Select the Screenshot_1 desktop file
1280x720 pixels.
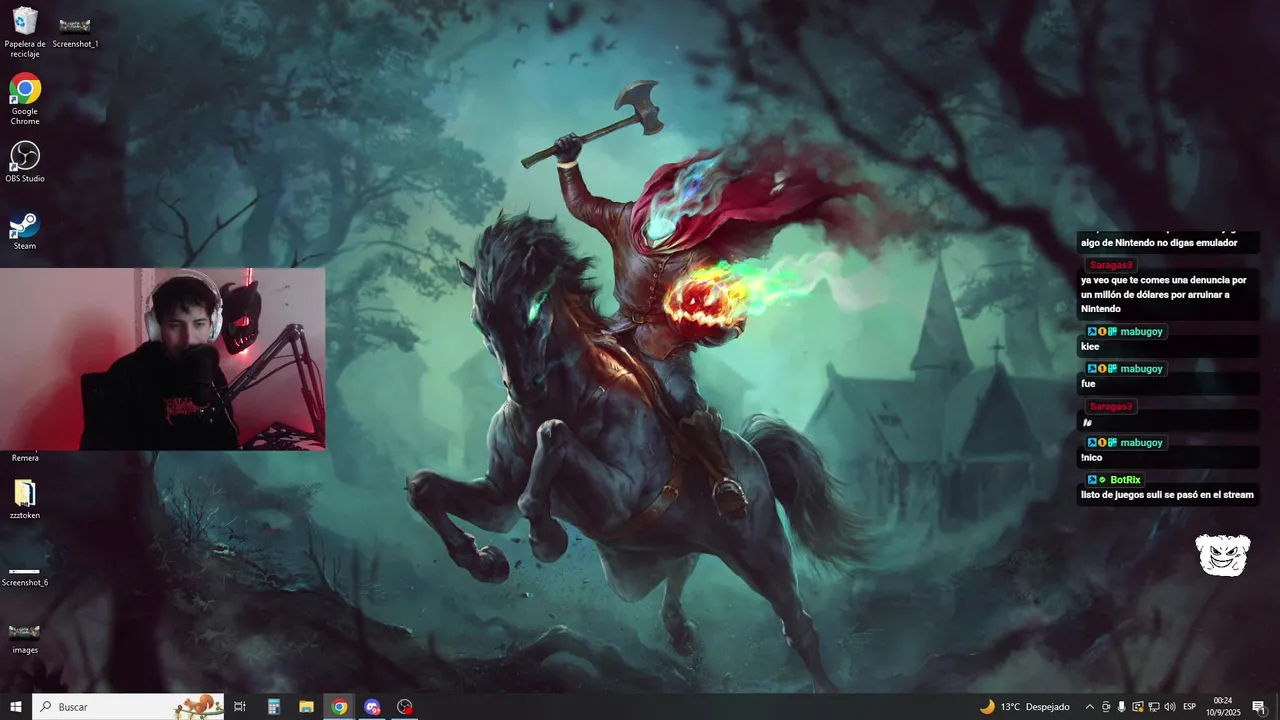tap(75, 32)
